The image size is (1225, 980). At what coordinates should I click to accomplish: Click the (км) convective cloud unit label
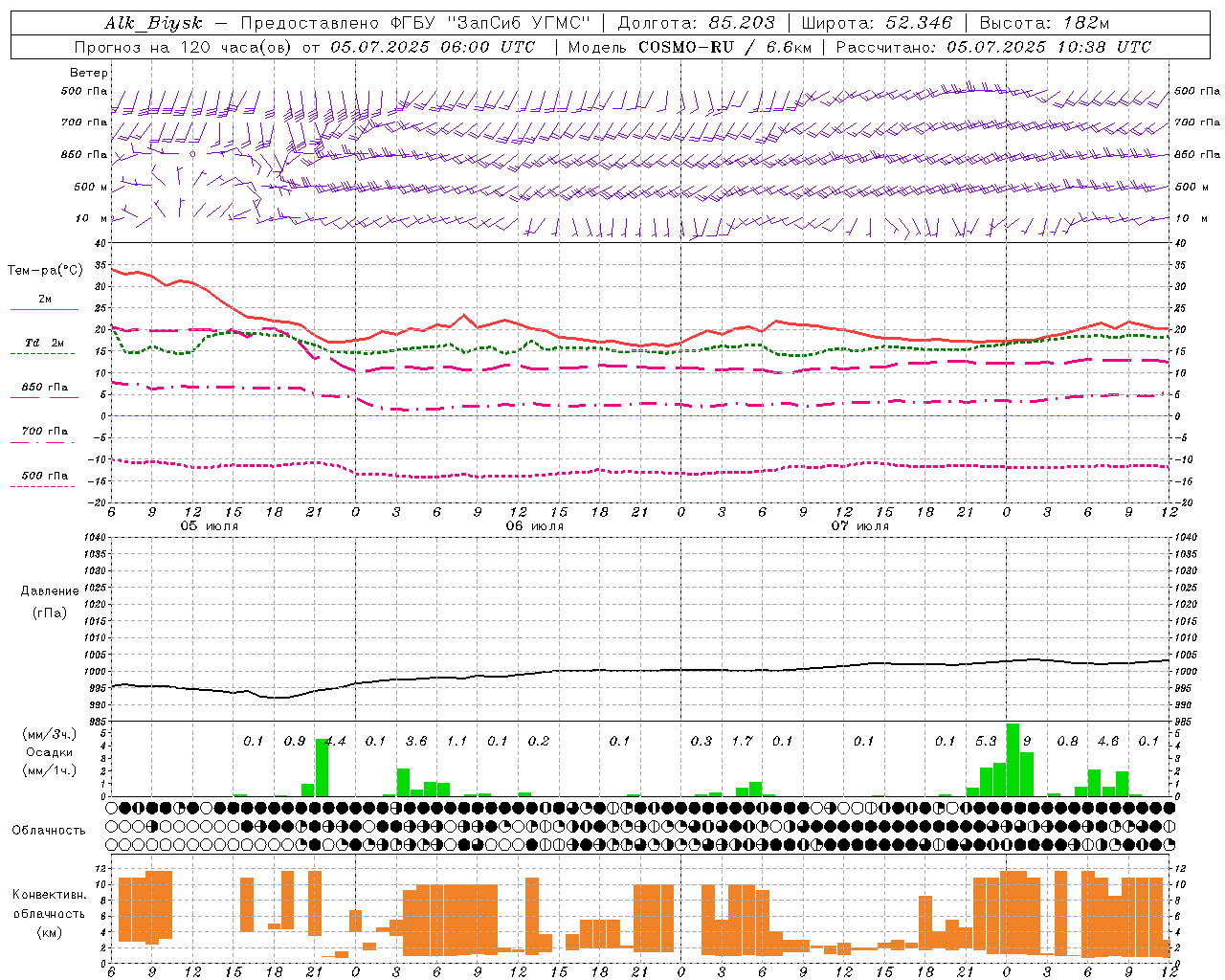[50, 932]
